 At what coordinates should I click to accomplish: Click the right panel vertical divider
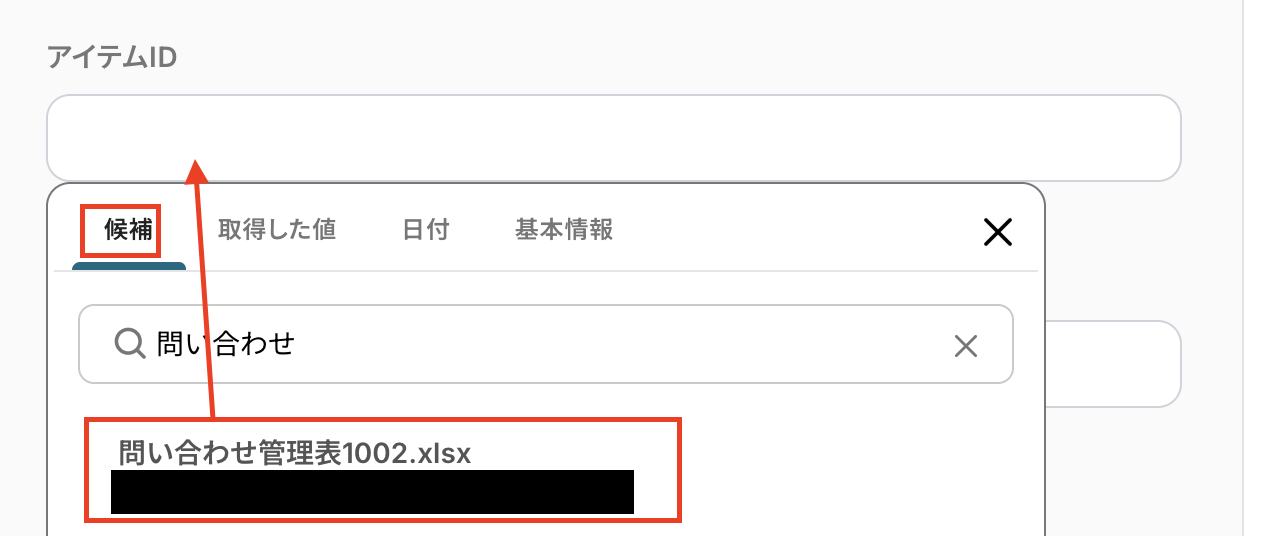(1242, 268)
